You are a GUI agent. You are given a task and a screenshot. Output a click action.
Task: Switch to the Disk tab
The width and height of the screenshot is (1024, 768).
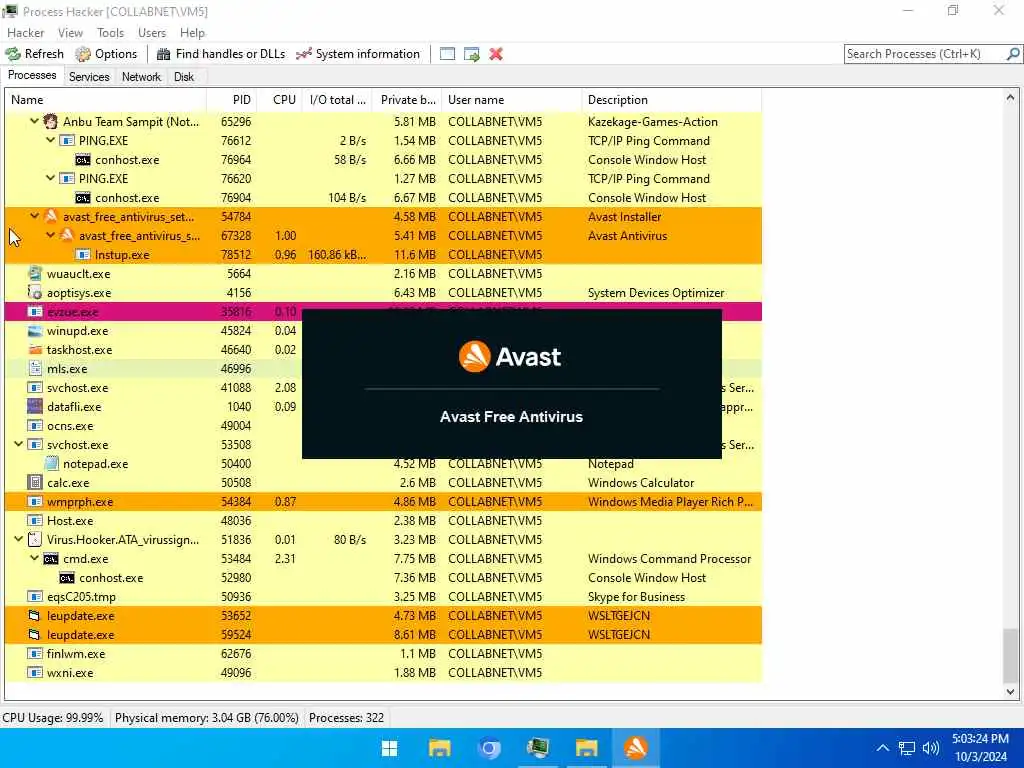pos(184,77)
